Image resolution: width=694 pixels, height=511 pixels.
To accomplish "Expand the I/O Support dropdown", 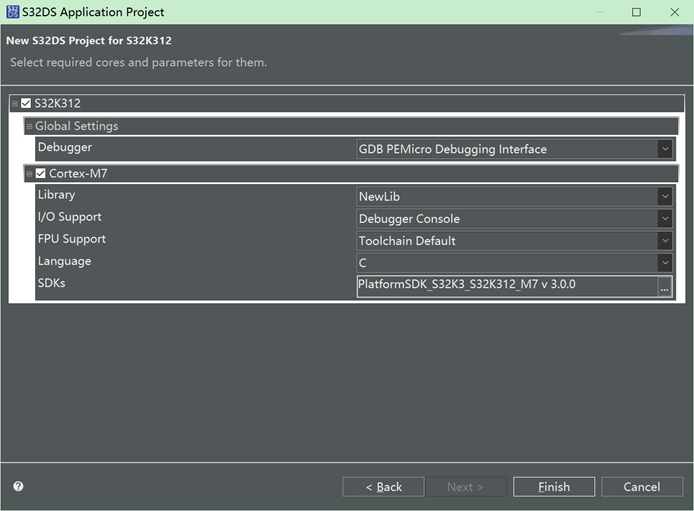I will pos(664,219).
